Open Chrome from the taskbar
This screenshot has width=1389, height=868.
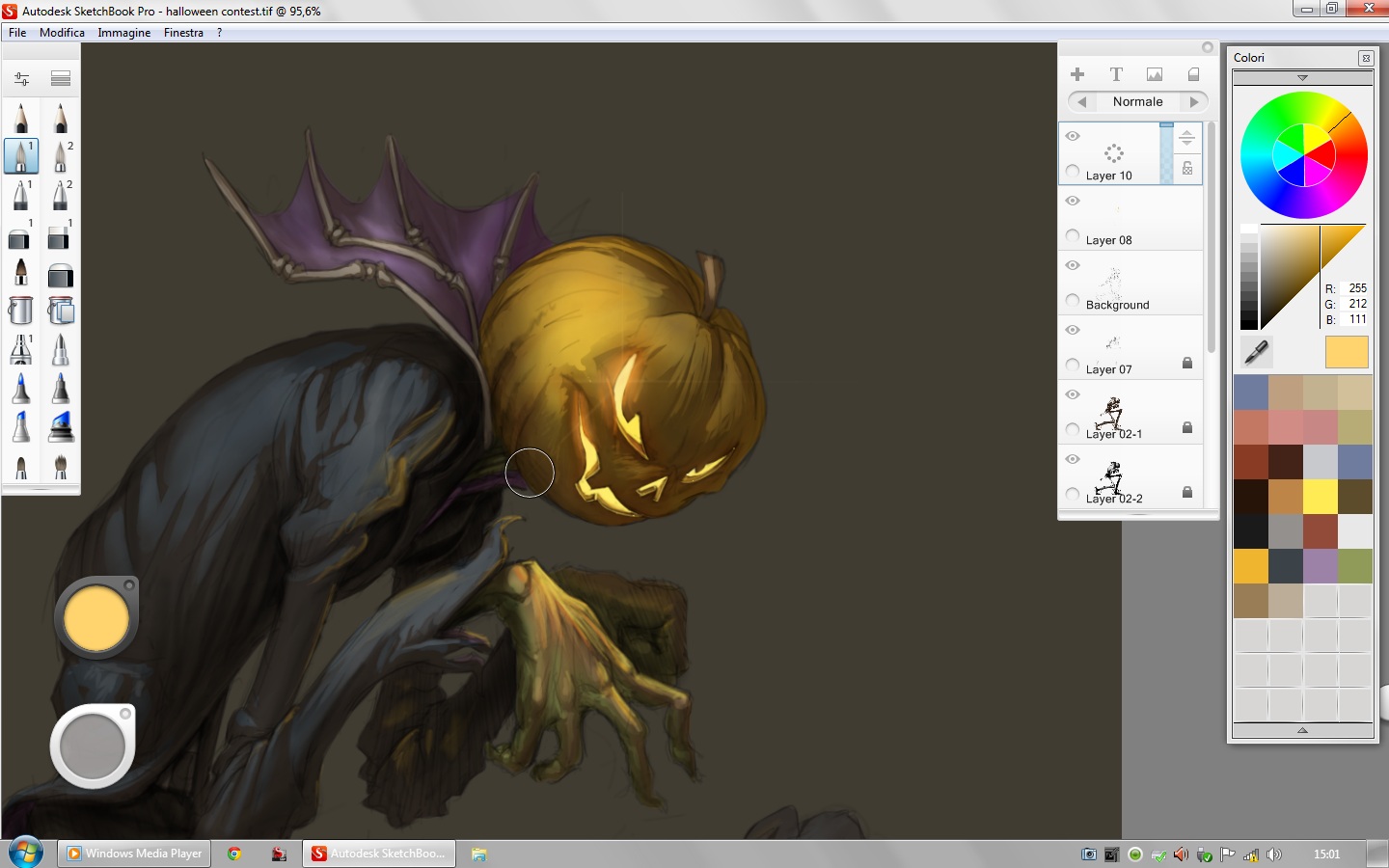click(234, 854)
